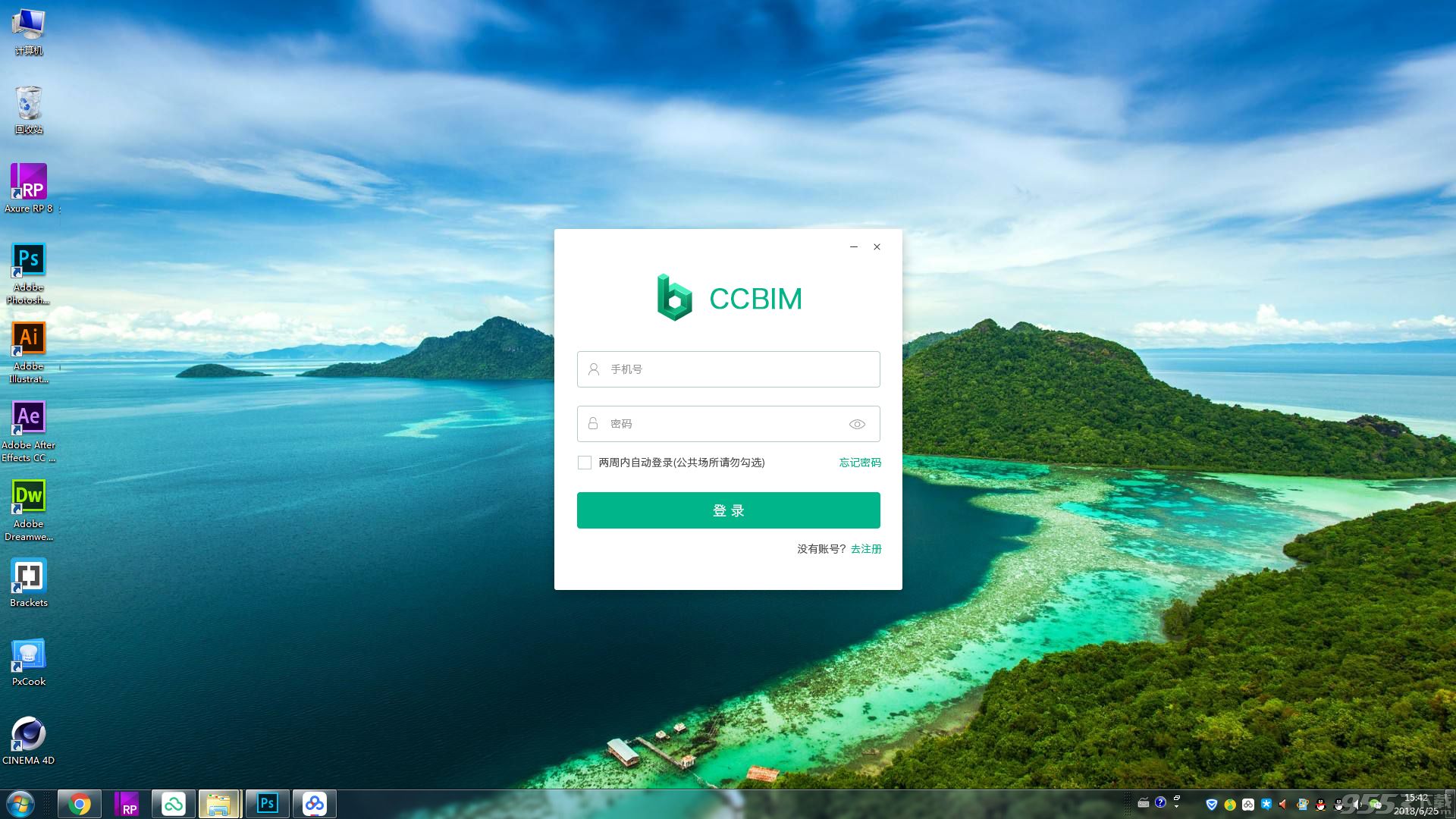The image size is (1456, 819).
Task: Show password using eye icon
Action: [x=857, y=423]
